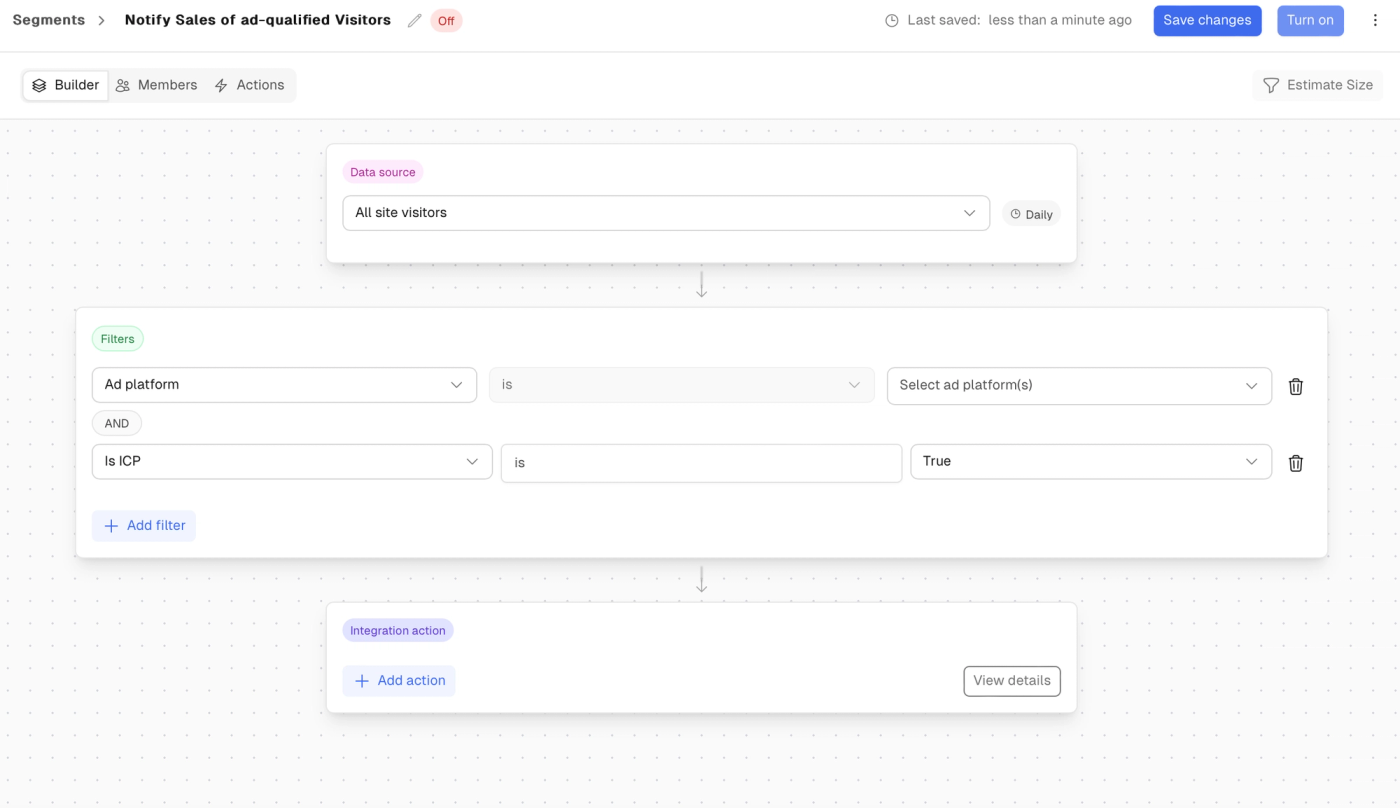Click the plus icon in Add action
This screenshot has width=1400, height=808.
tap(362, 681)
